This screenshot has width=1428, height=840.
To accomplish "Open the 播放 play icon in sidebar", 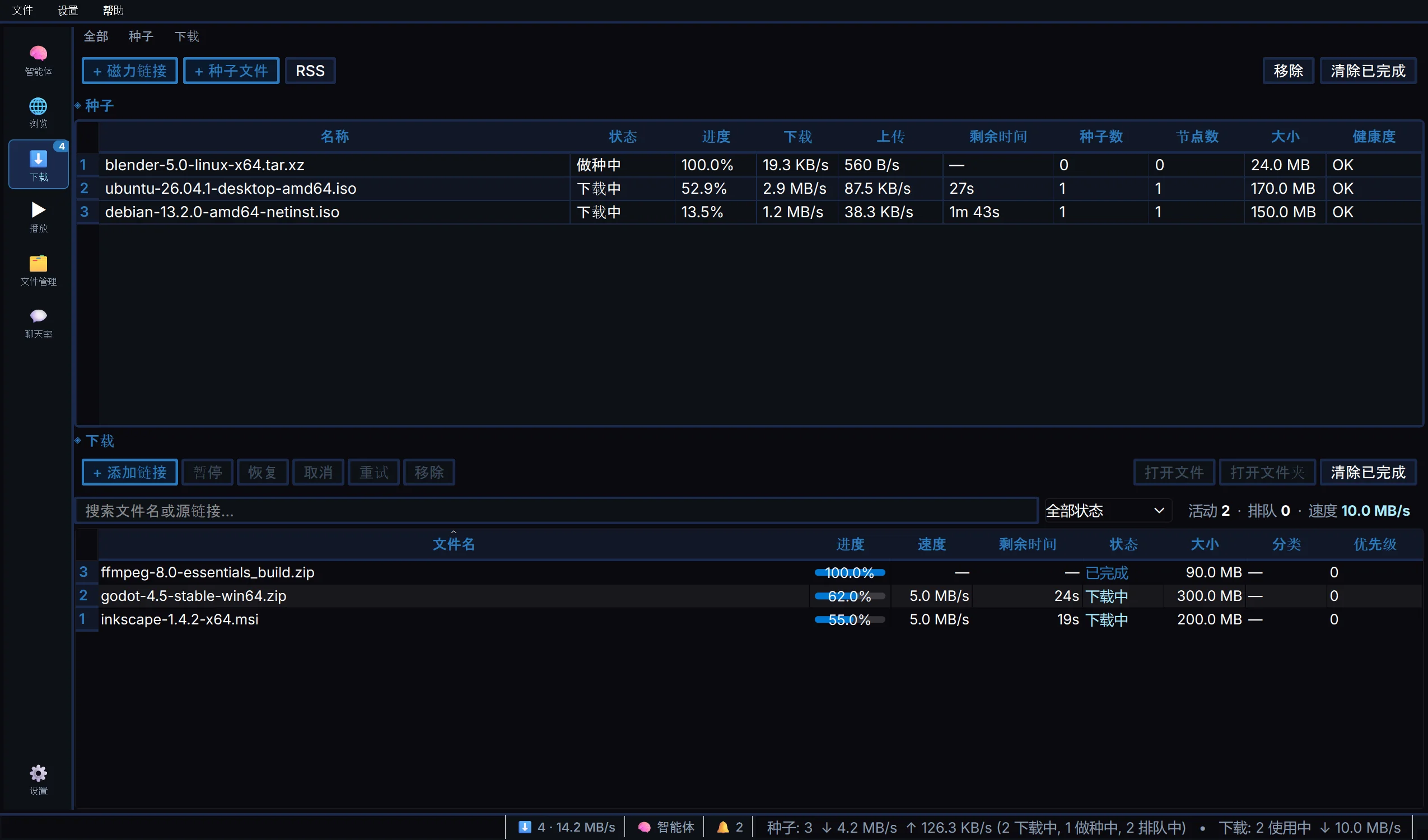I will click(38, 218).
